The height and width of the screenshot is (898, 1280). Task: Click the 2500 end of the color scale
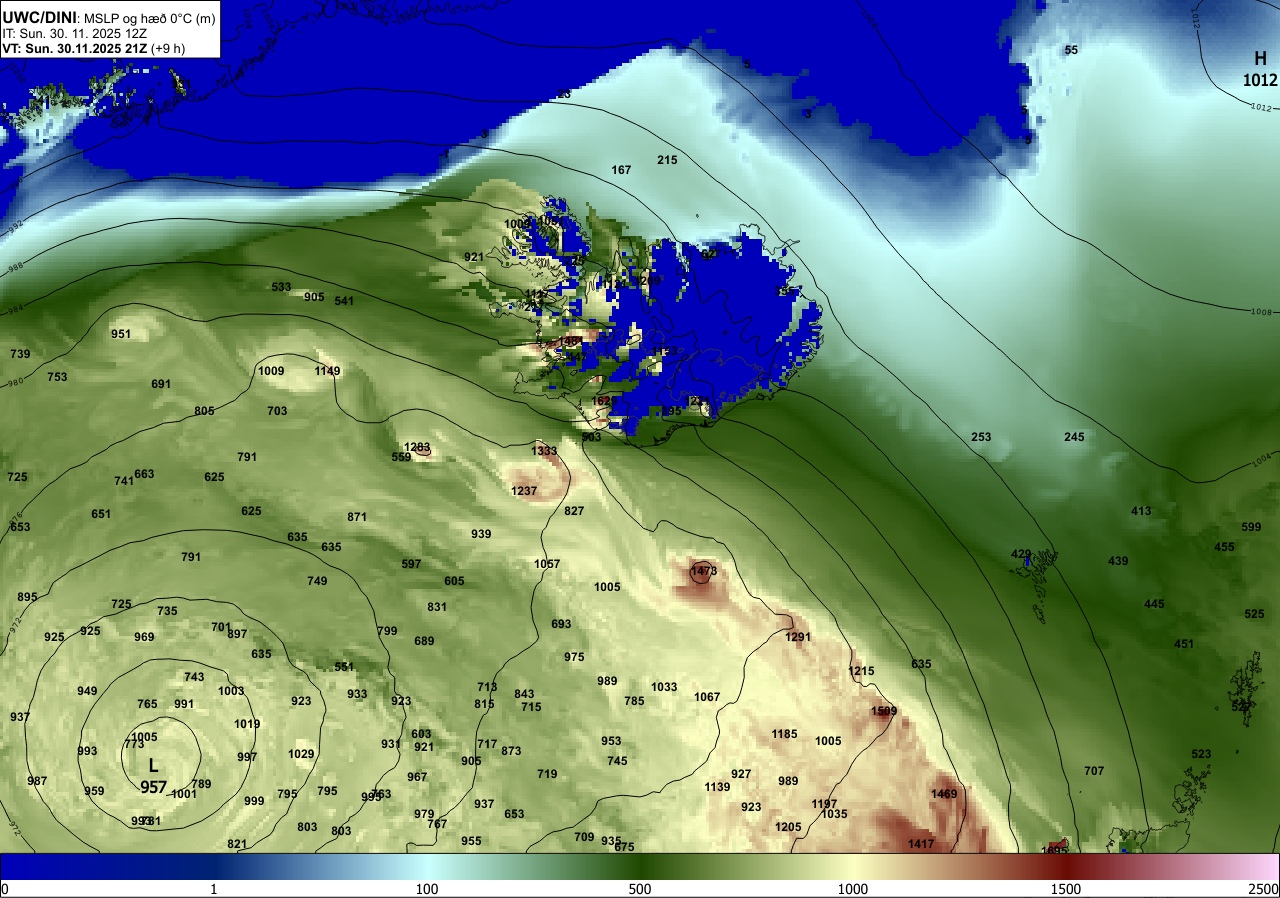click(x=1264, y=889)
